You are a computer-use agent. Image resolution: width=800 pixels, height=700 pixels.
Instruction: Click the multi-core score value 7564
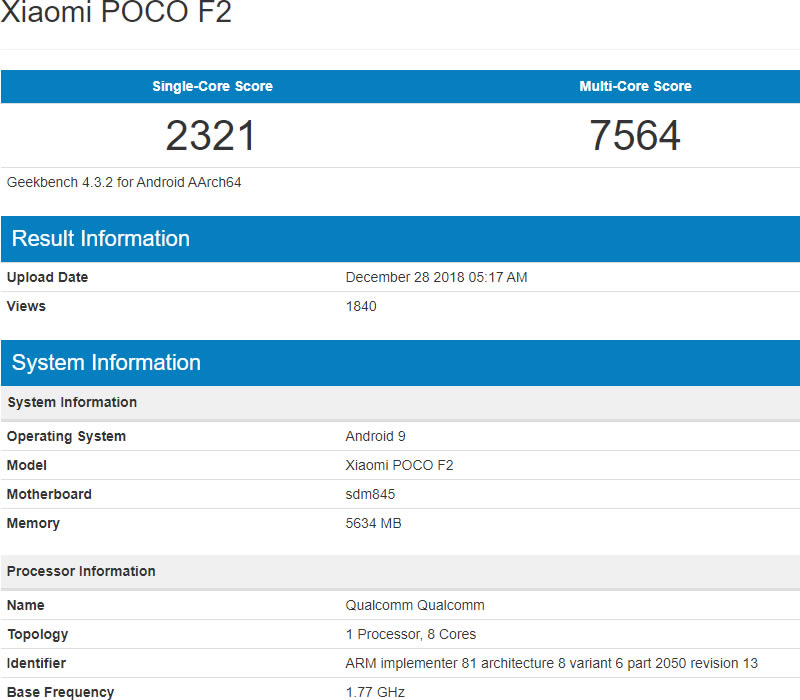[x=635, y=136]
